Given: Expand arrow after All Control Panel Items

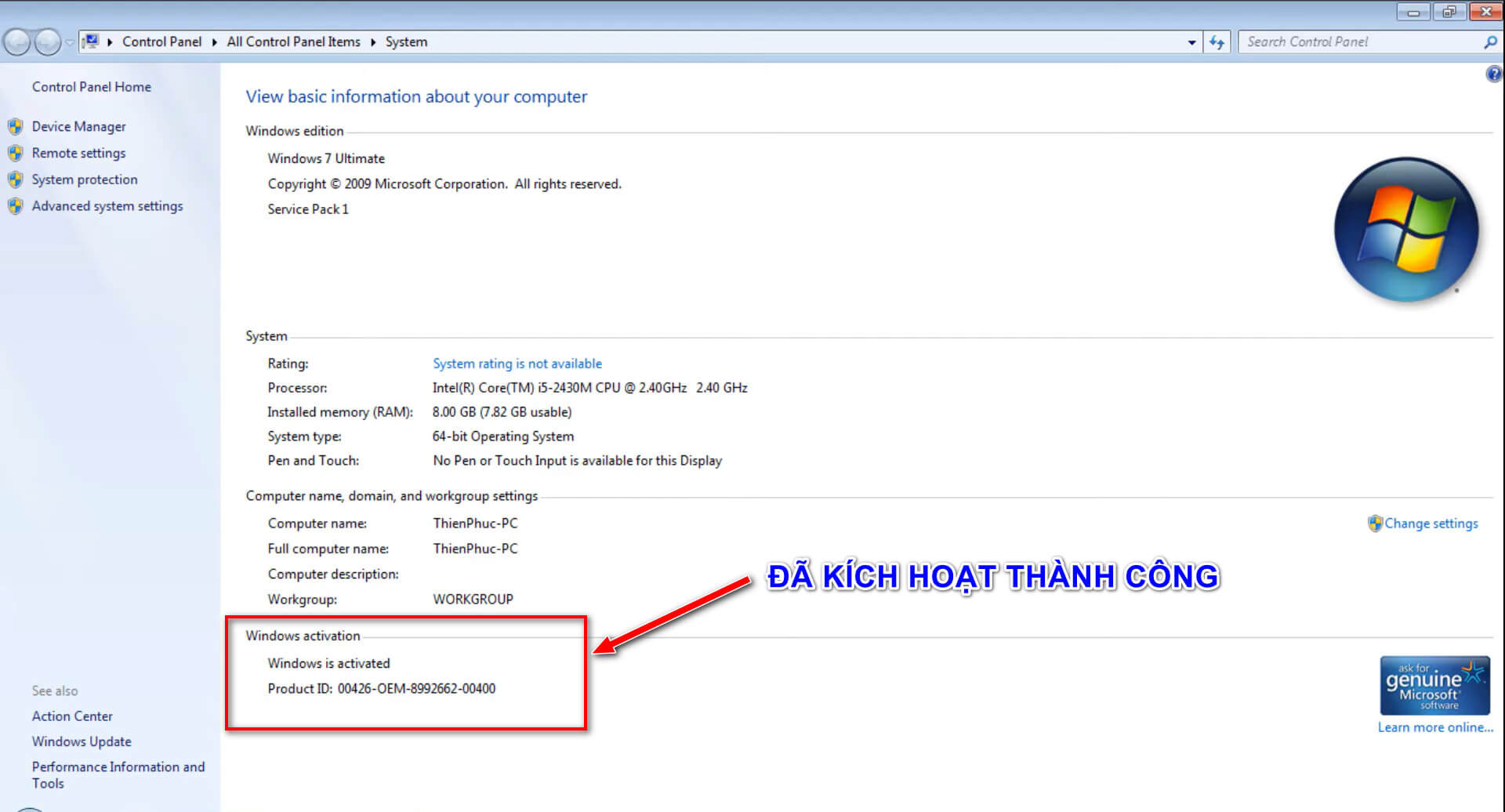Looking at the screenshot, I should pyautogui.click(x=373, y=42).
